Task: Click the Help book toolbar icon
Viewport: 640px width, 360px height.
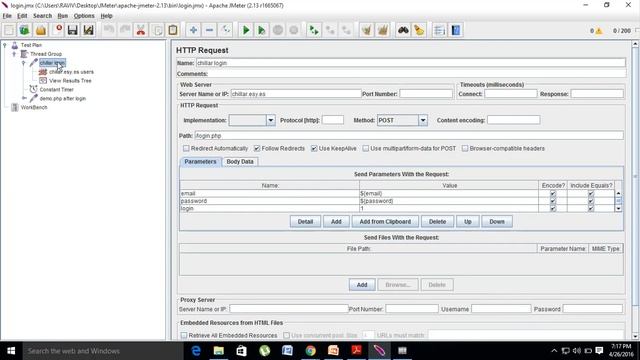Action: (x=456, y=30)
